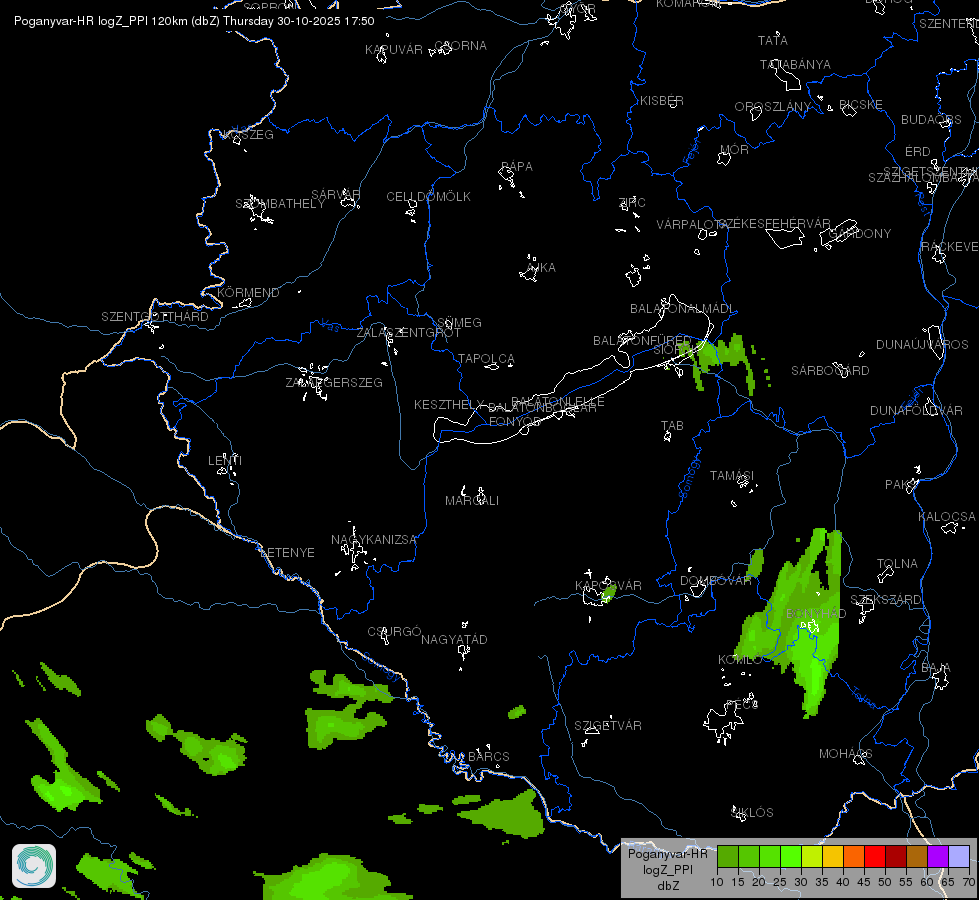Click the TATABÁNYA city label
This screenshot has width=979, height=900.
[795, 65]
